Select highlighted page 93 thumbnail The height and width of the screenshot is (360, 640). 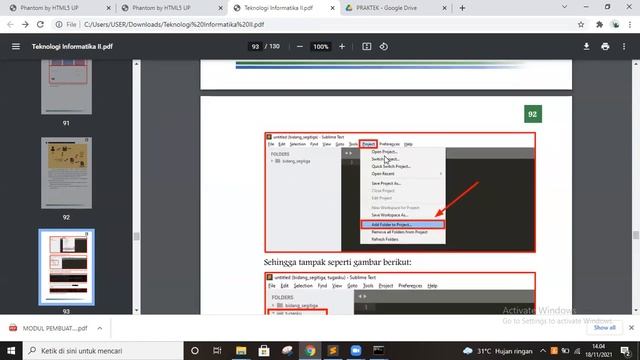click(x=66, y=267)
